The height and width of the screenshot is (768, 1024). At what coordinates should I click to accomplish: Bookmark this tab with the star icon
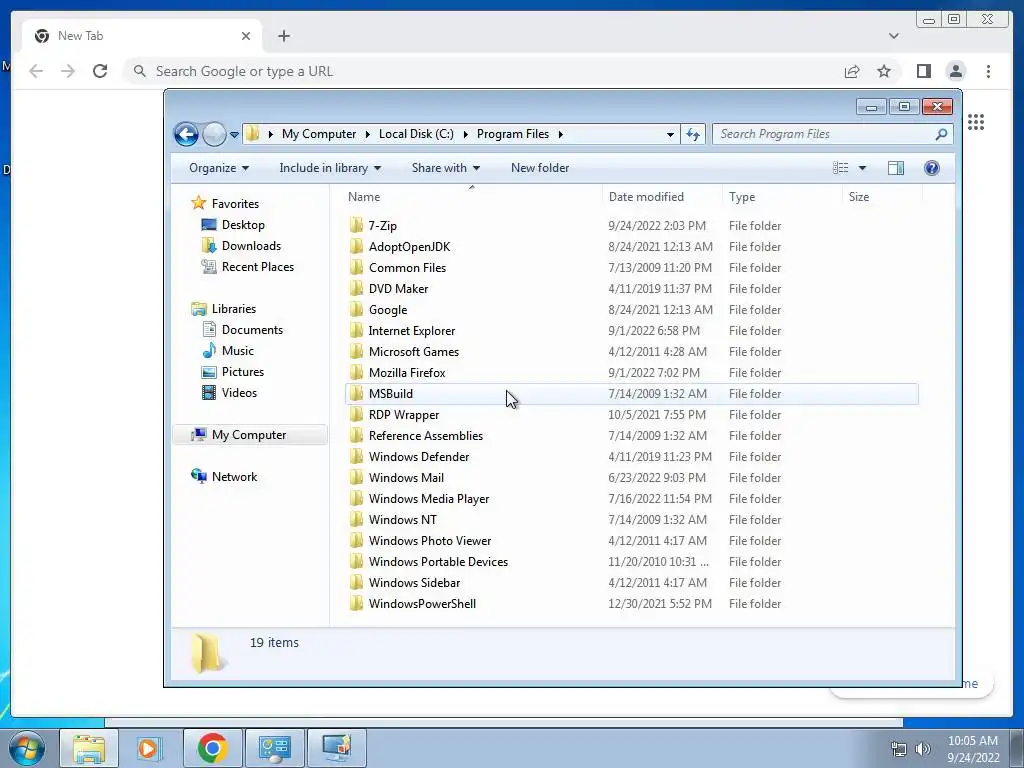(884, 71)
